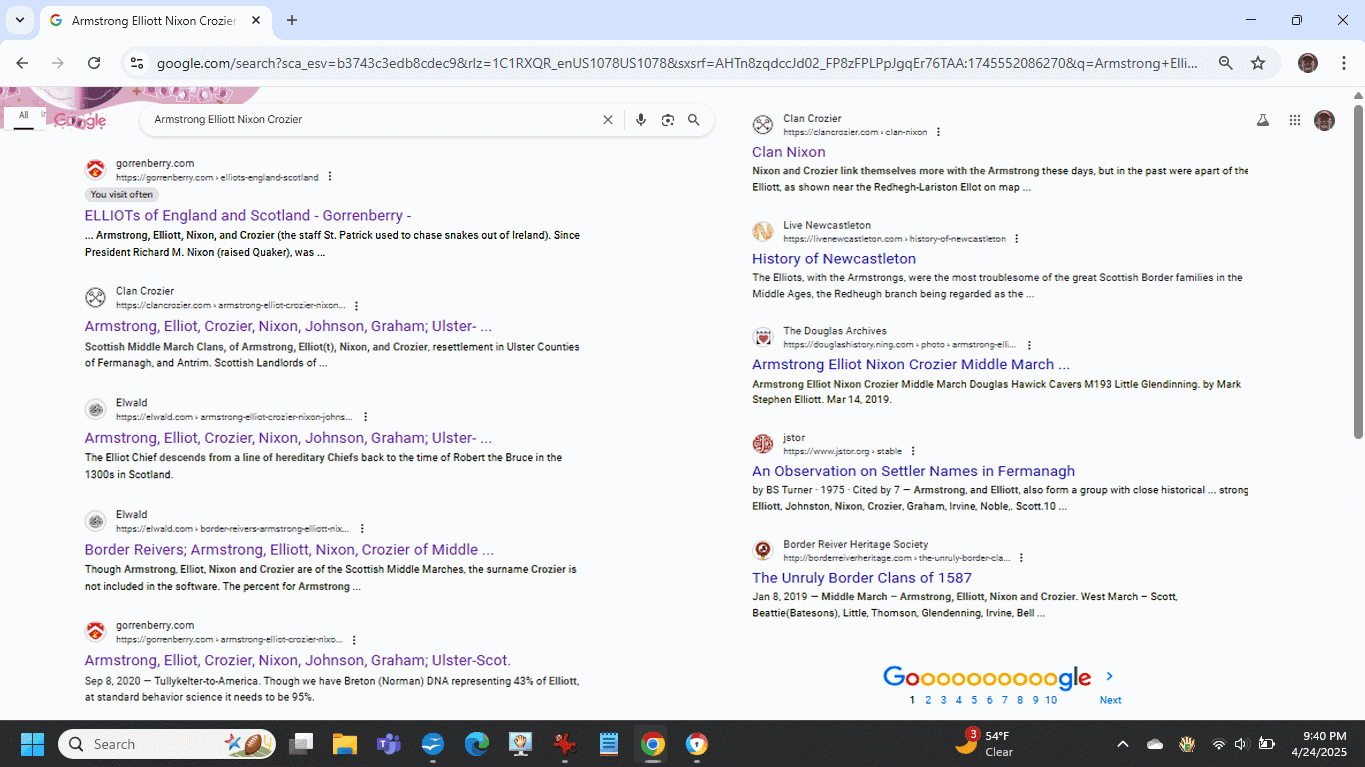The height and width of the screenshot is (767, 1365).
Task: Open the clock showing 9:40 PM 4/24/2025
Action: 1319,744
